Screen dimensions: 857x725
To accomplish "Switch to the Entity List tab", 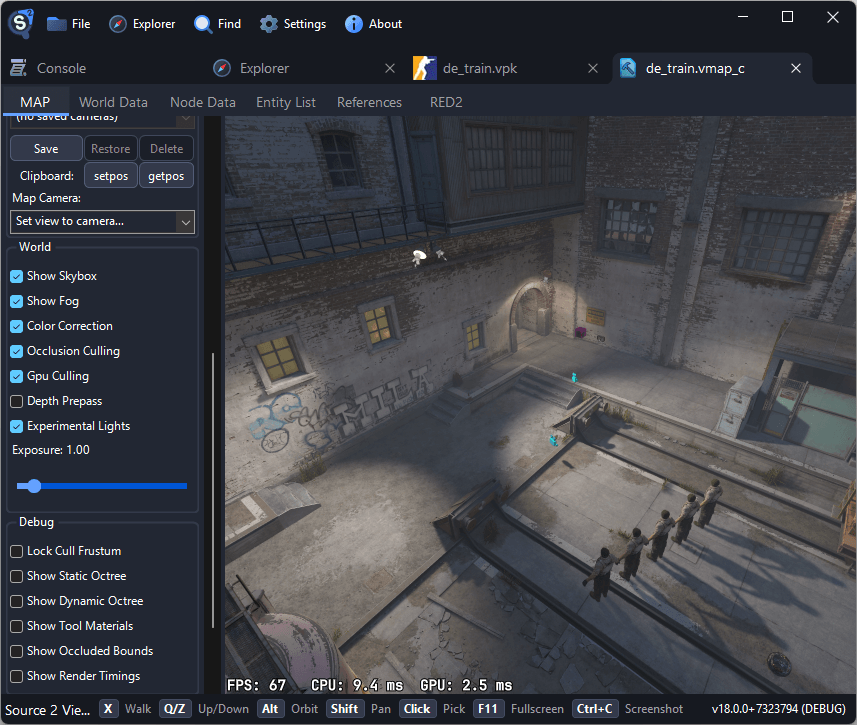I will click(285, 102).
